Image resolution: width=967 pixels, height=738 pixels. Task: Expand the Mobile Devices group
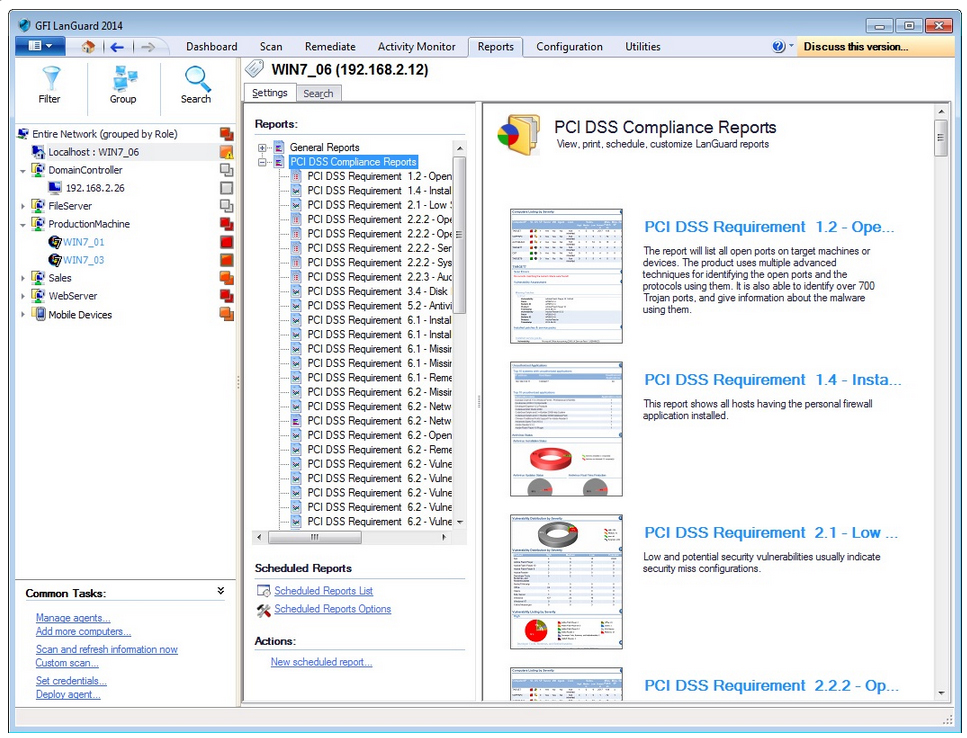[23, 314]
